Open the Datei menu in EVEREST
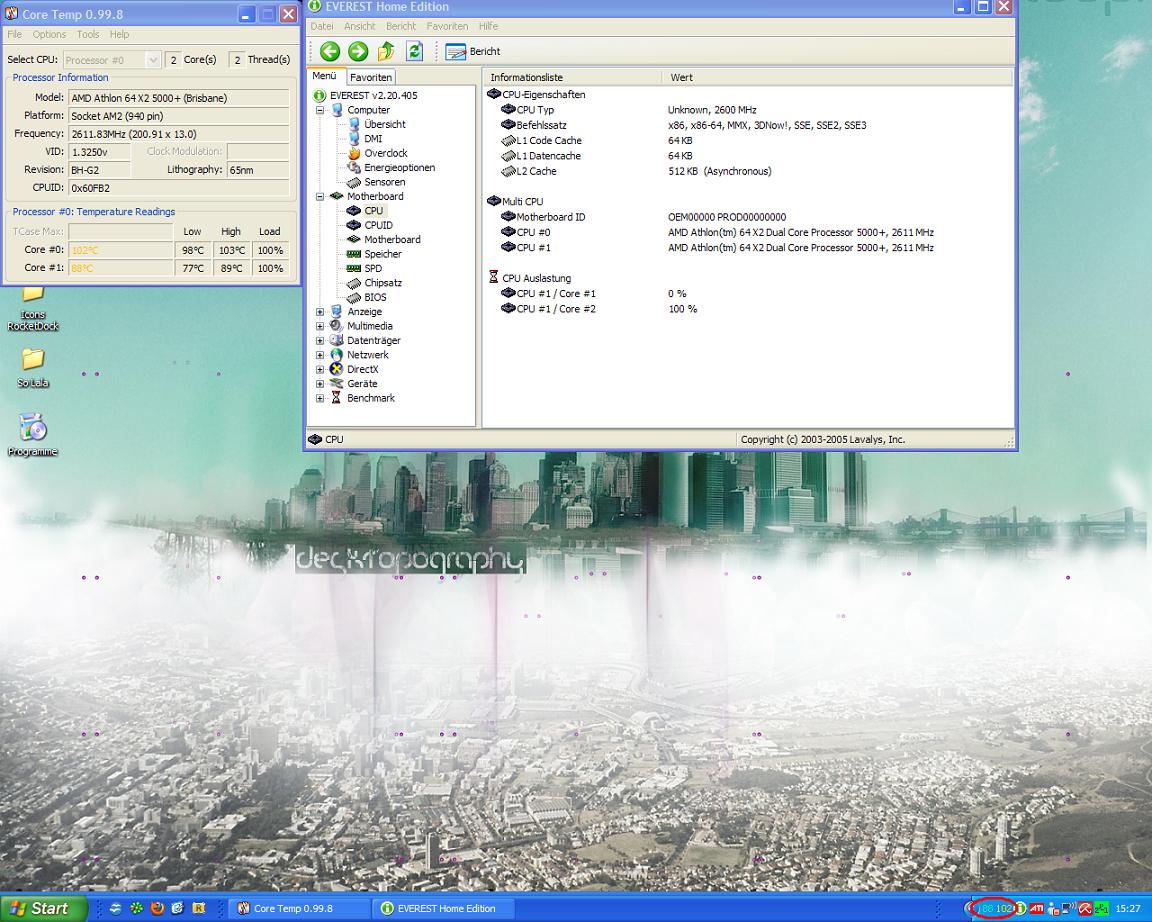 coord(322,26)
